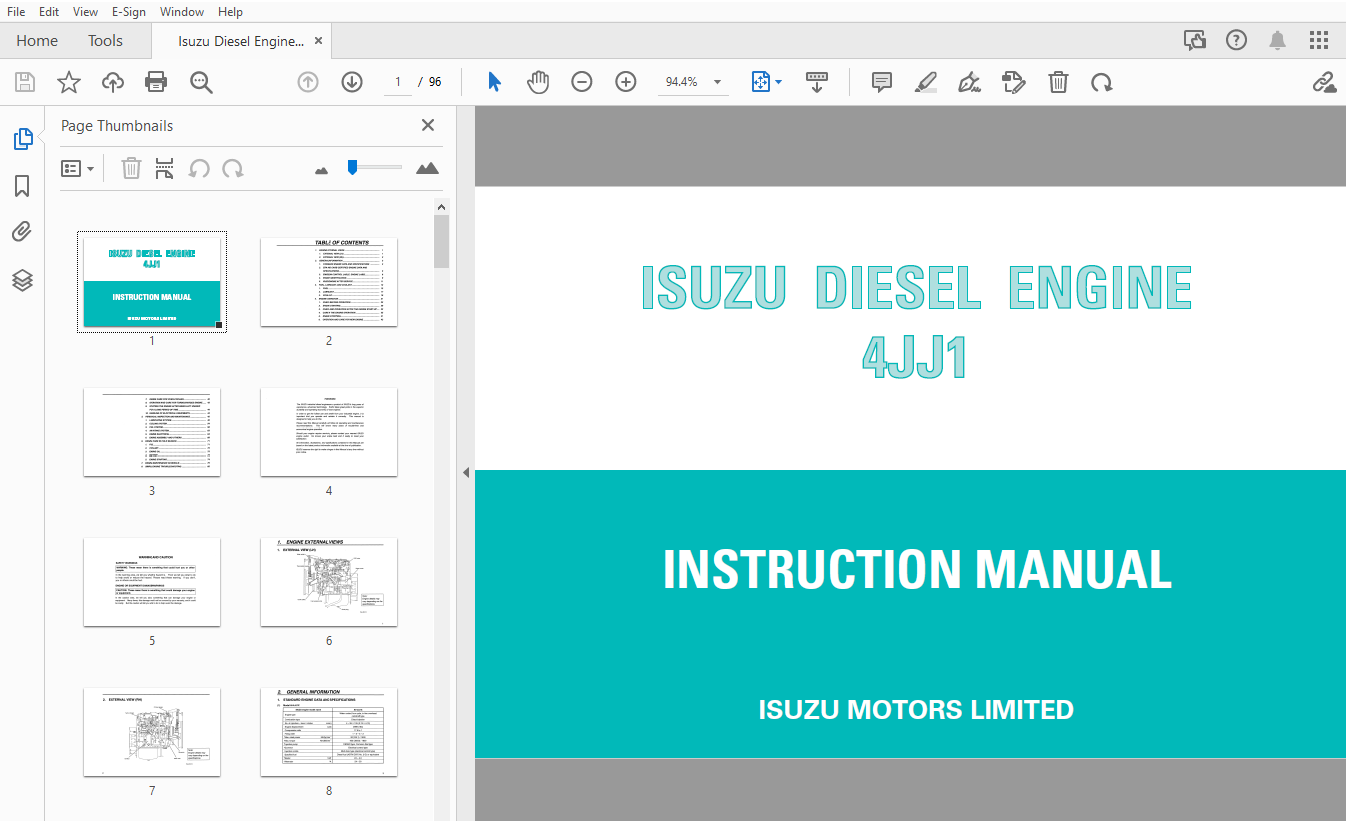Open the Edit menu
Screen dimensions: 1346x821
click(49, 12)
